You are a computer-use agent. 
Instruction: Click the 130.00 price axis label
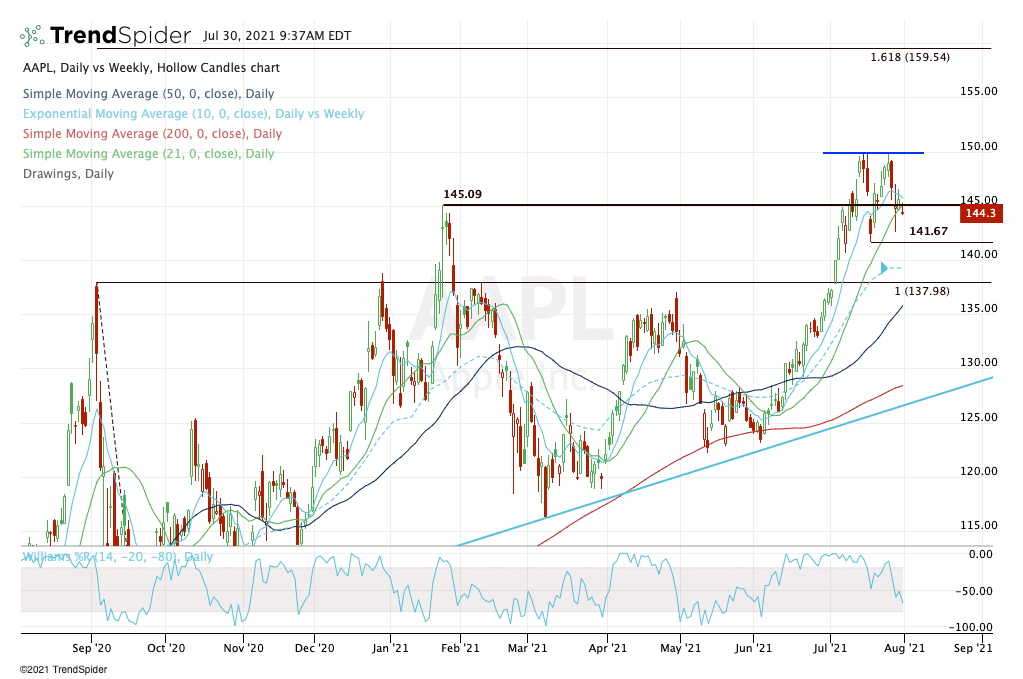coord(978,363)
